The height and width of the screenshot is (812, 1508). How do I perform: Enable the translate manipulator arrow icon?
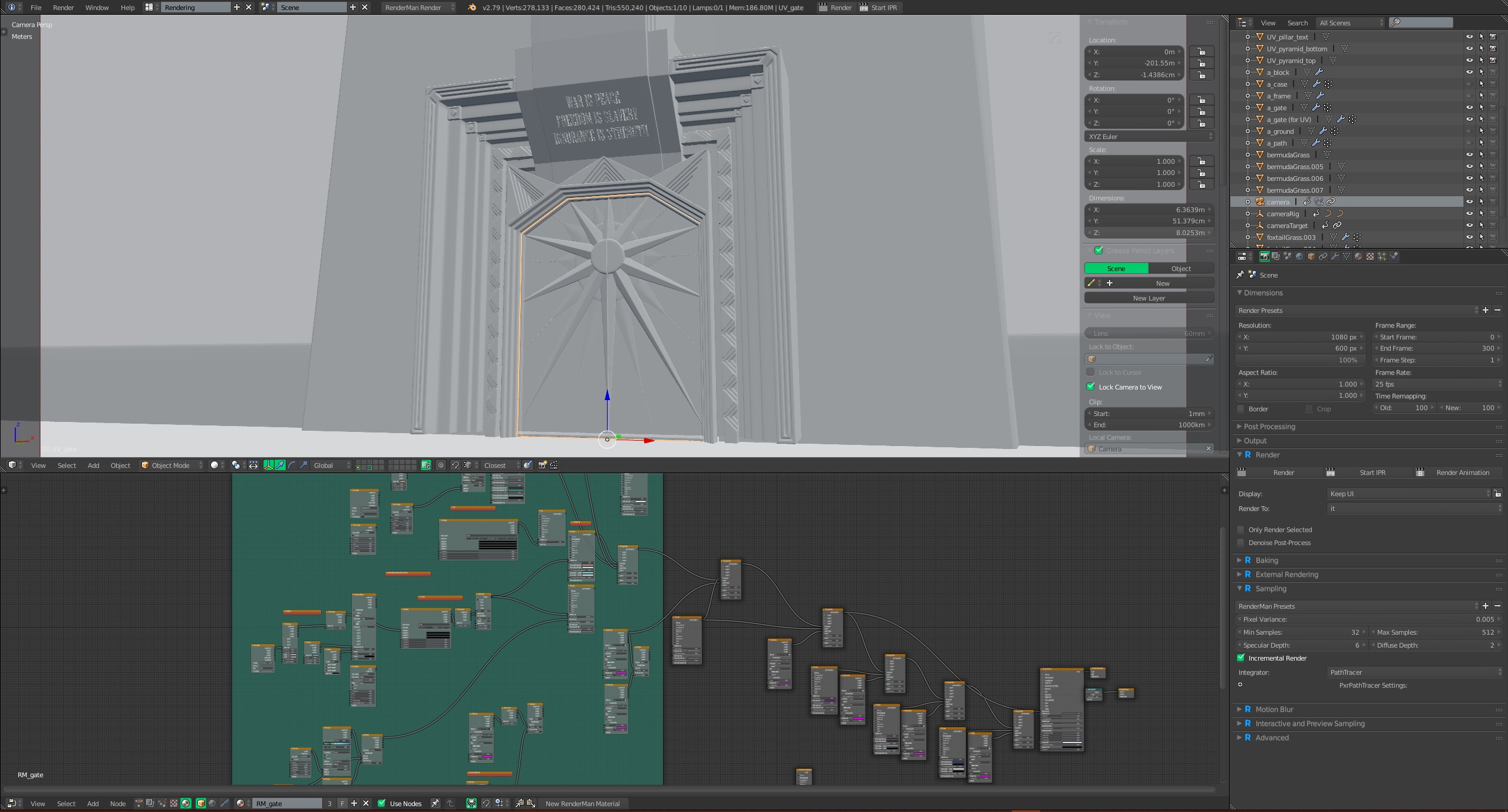tap(281, 466)
